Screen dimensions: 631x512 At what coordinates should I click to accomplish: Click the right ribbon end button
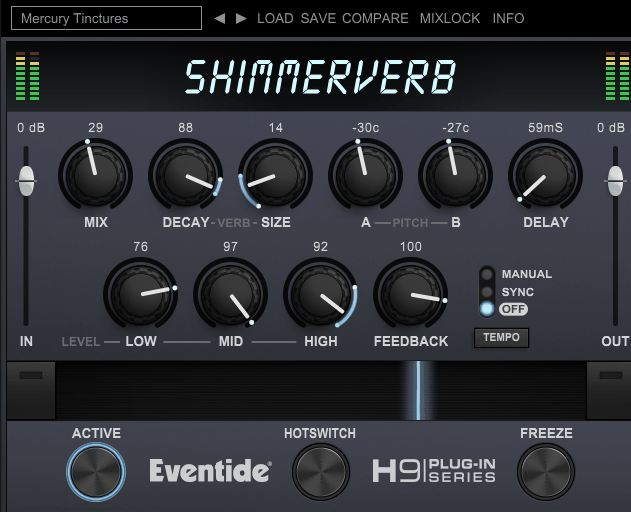click(x=610, y=390)
